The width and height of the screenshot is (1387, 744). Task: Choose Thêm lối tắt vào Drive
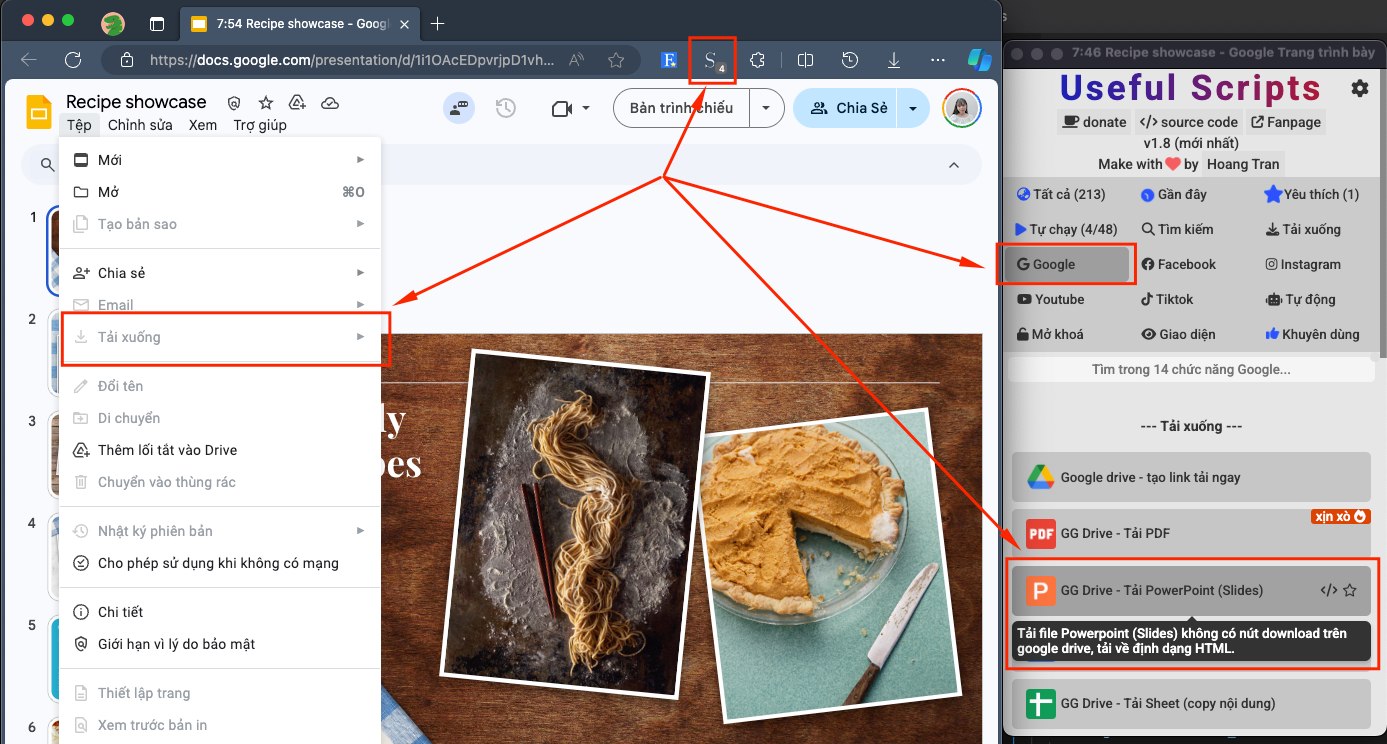click(x=220, y=450)
